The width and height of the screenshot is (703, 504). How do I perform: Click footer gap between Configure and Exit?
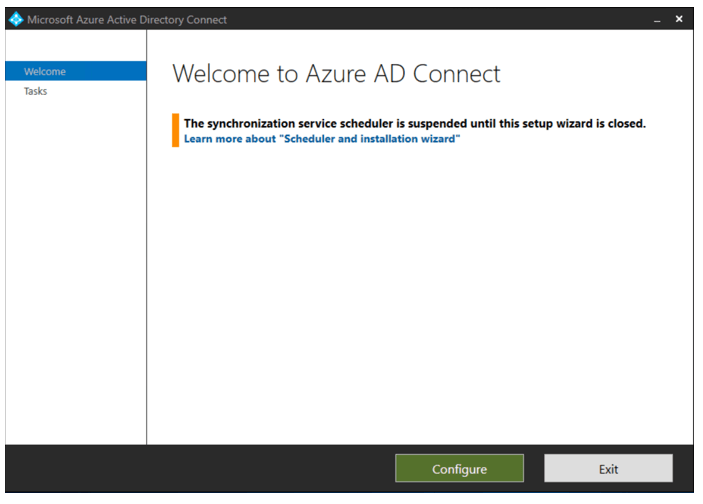tap(533, 468)
